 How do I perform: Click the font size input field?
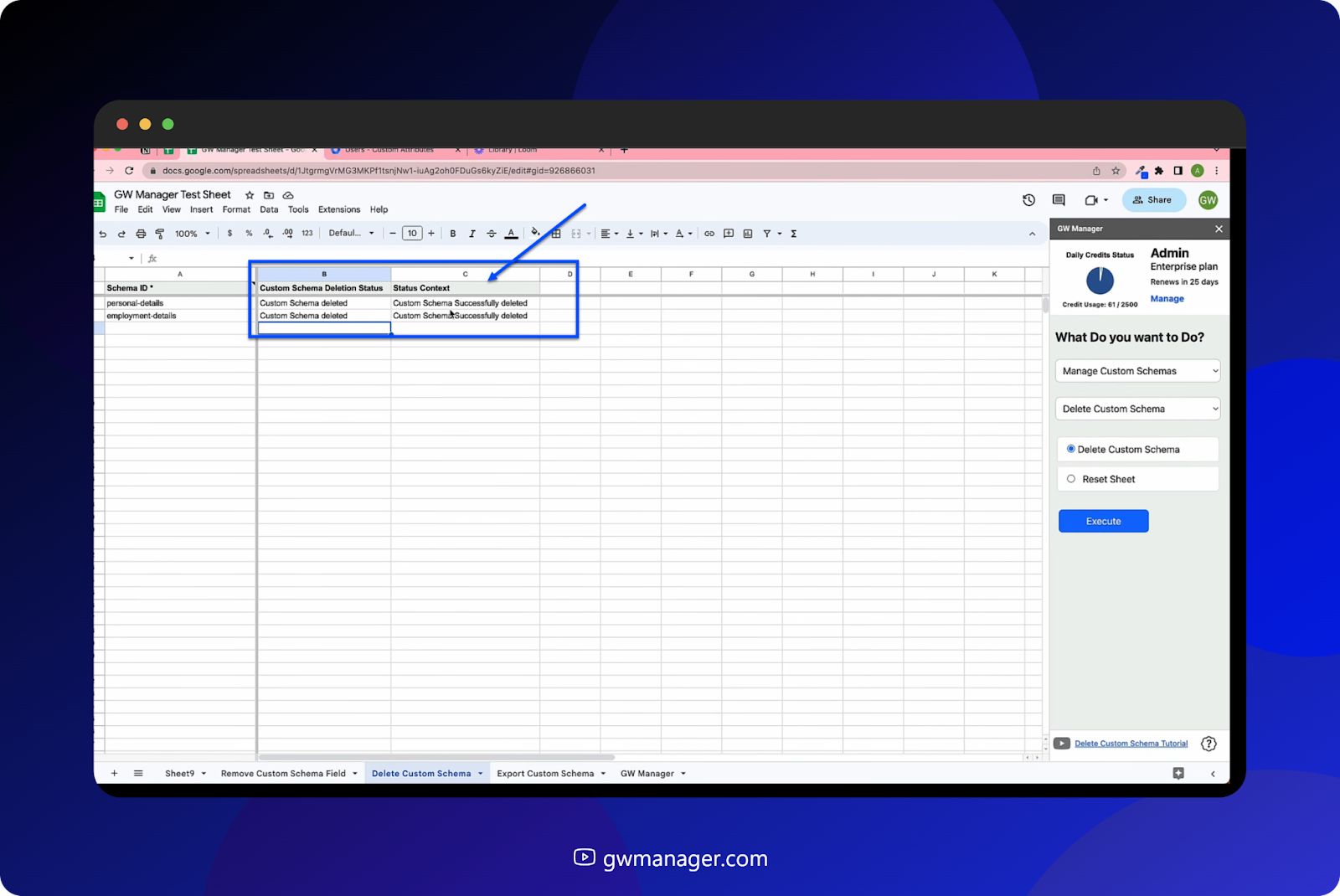coord(412,234)
